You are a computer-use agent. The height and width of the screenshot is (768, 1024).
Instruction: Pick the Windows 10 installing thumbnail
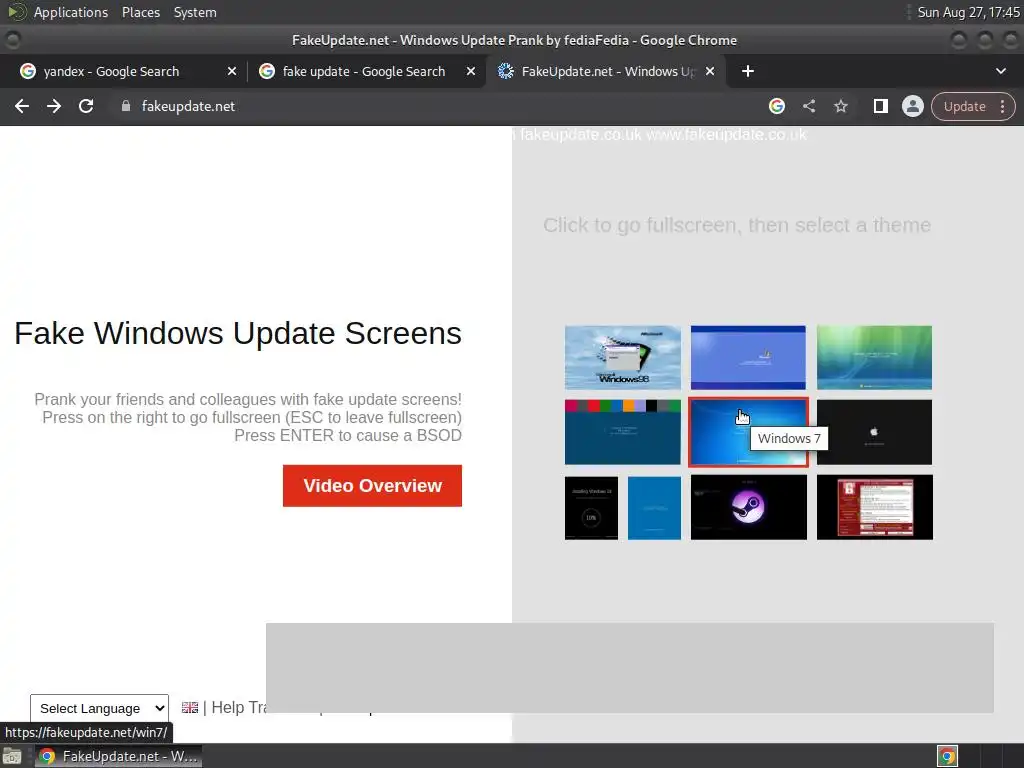pos(591,507)
